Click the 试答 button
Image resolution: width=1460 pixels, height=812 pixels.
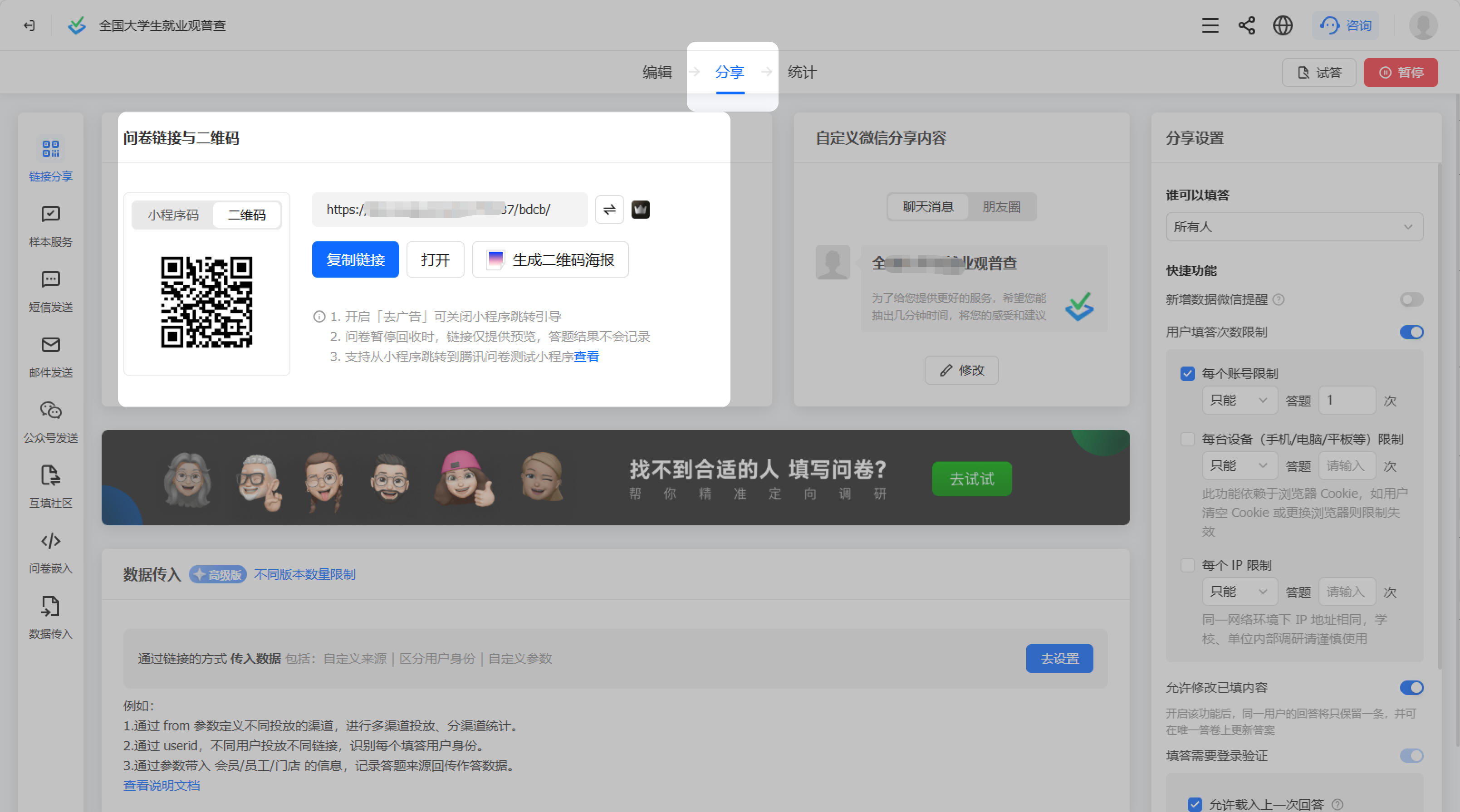[x=1319, y=73]
